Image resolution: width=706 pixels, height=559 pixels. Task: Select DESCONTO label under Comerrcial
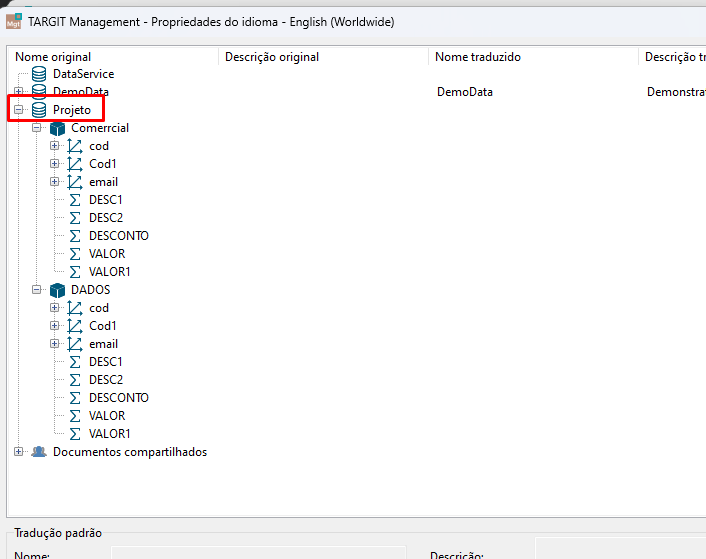(x=119, y=236)
